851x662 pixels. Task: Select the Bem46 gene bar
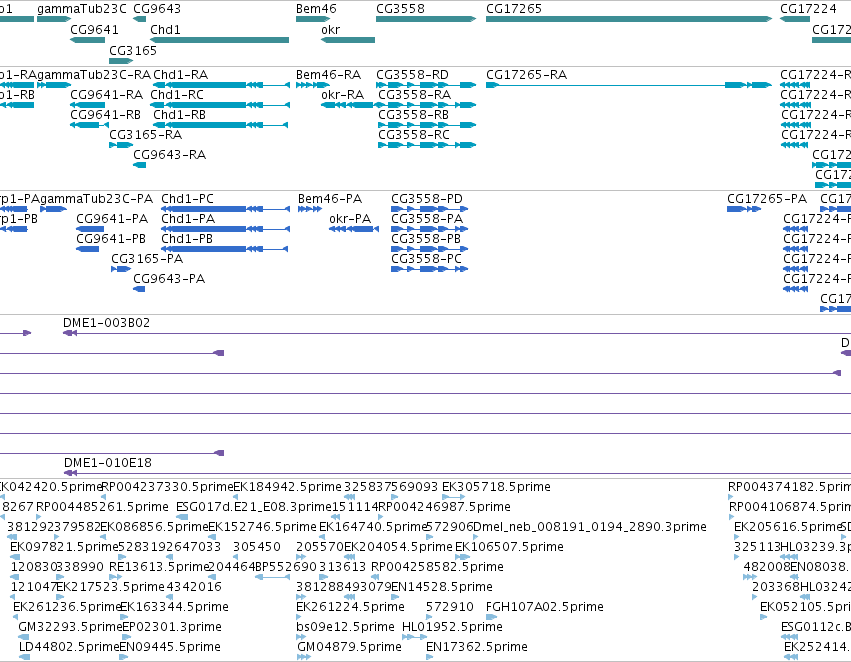tap(313, 19)
